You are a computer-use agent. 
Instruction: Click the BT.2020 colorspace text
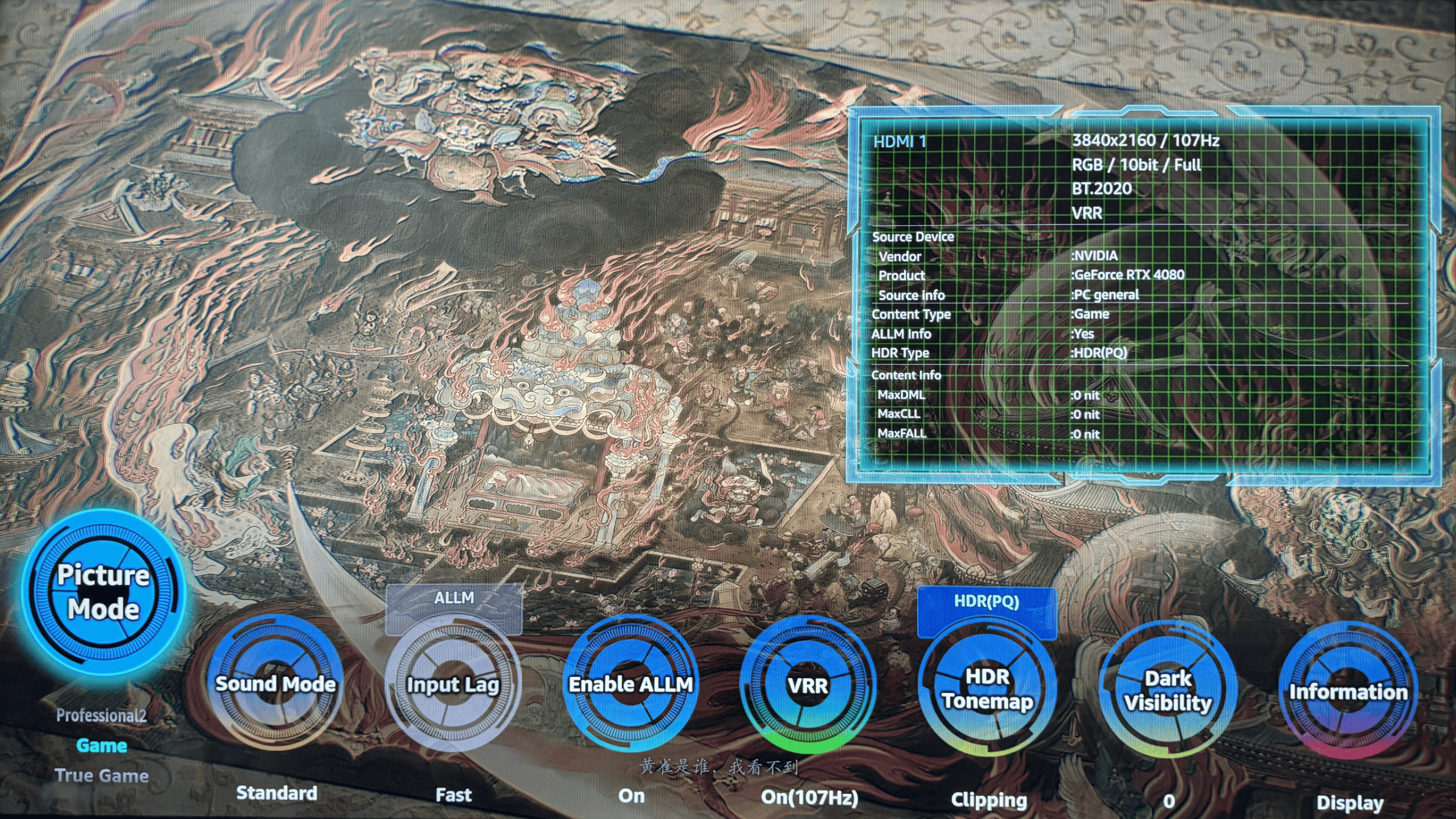coord(1102,188)
